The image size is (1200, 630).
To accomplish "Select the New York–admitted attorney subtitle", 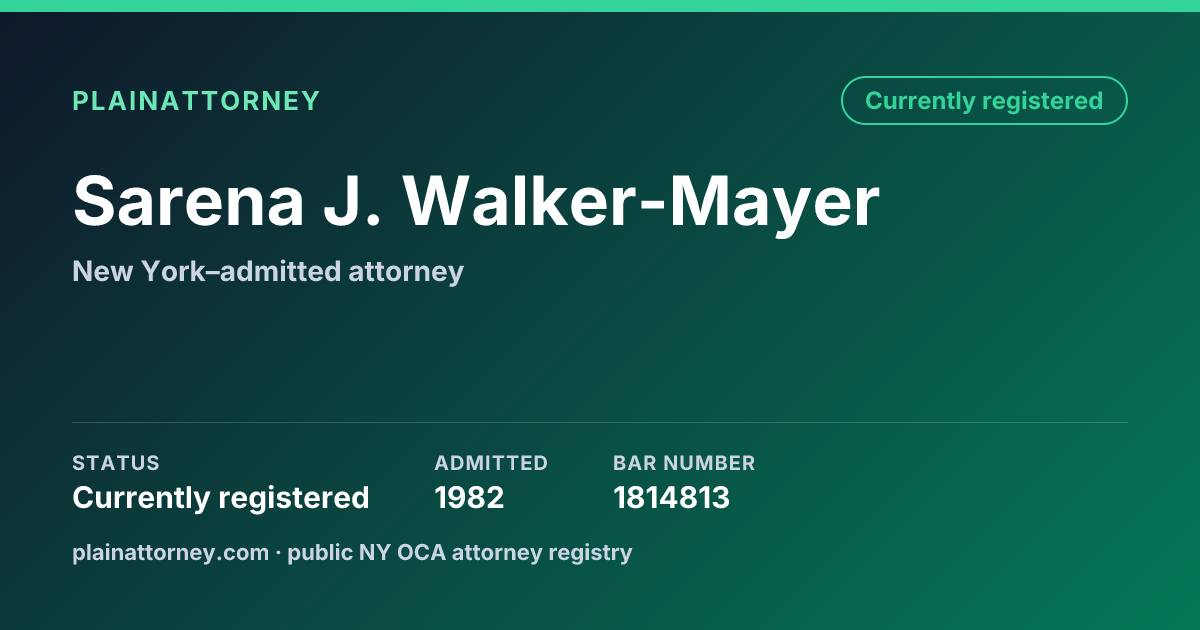I will tap(268, 272).
